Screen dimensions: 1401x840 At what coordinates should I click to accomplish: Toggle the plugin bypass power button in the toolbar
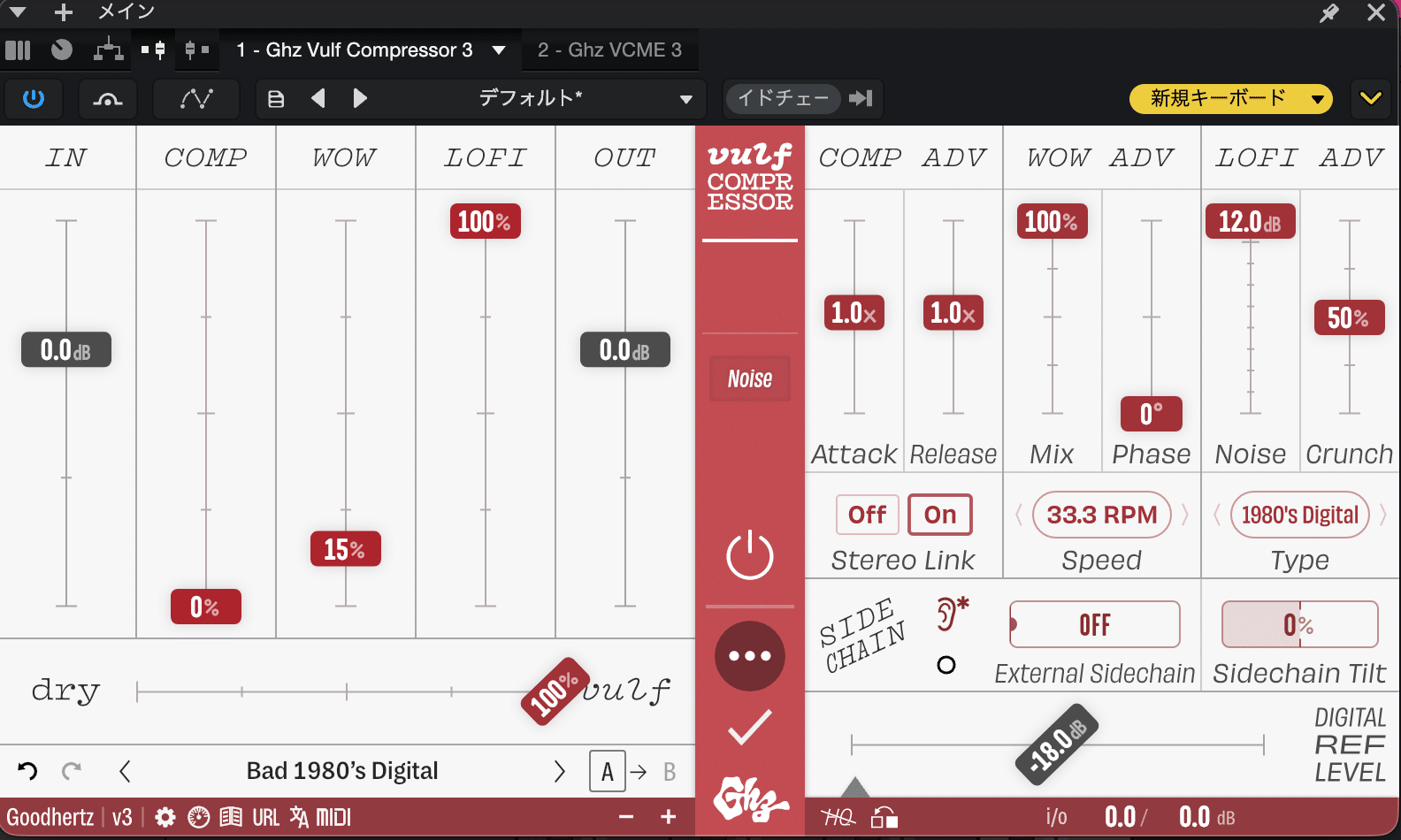pyautogui.click(x=34, y=98)
